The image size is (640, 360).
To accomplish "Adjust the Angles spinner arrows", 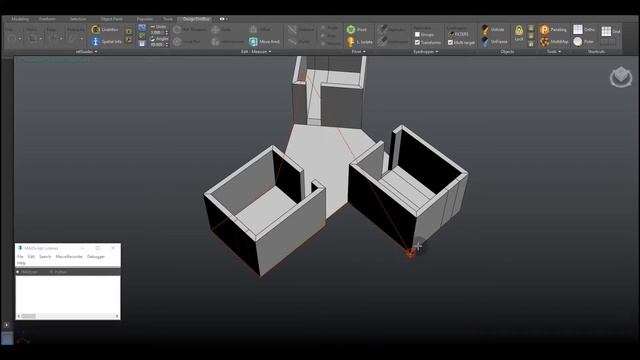I will (x=167, y=44).
